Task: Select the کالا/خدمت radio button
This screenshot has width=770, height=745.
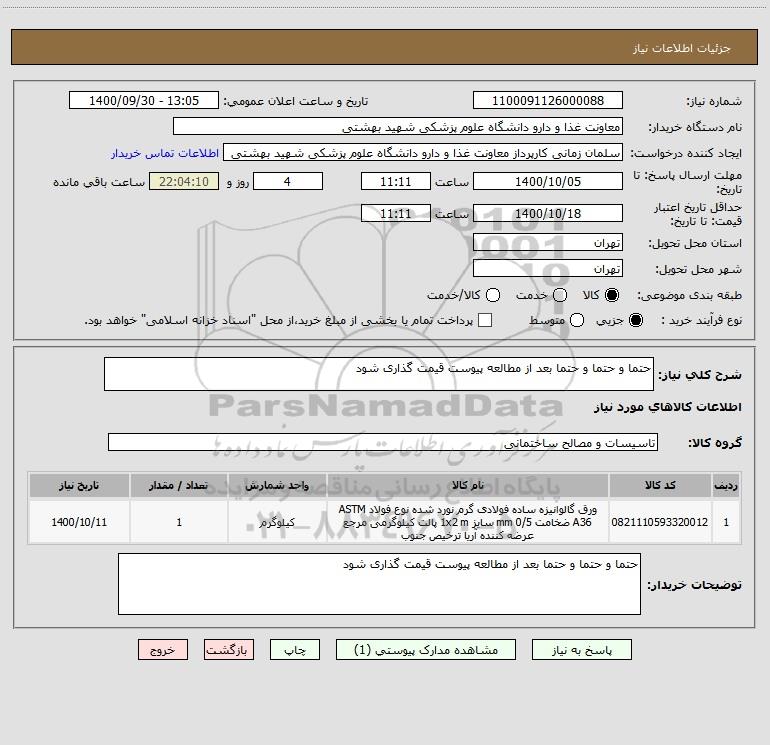Action: coord(493,295)
